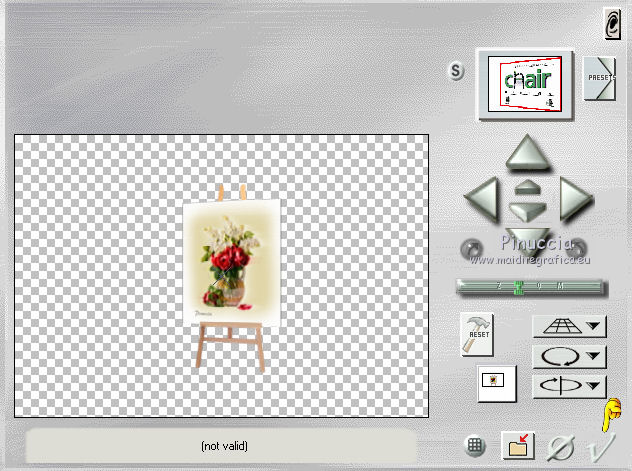
Task: Open the Presets panel
Action: [x=599, y=78]
